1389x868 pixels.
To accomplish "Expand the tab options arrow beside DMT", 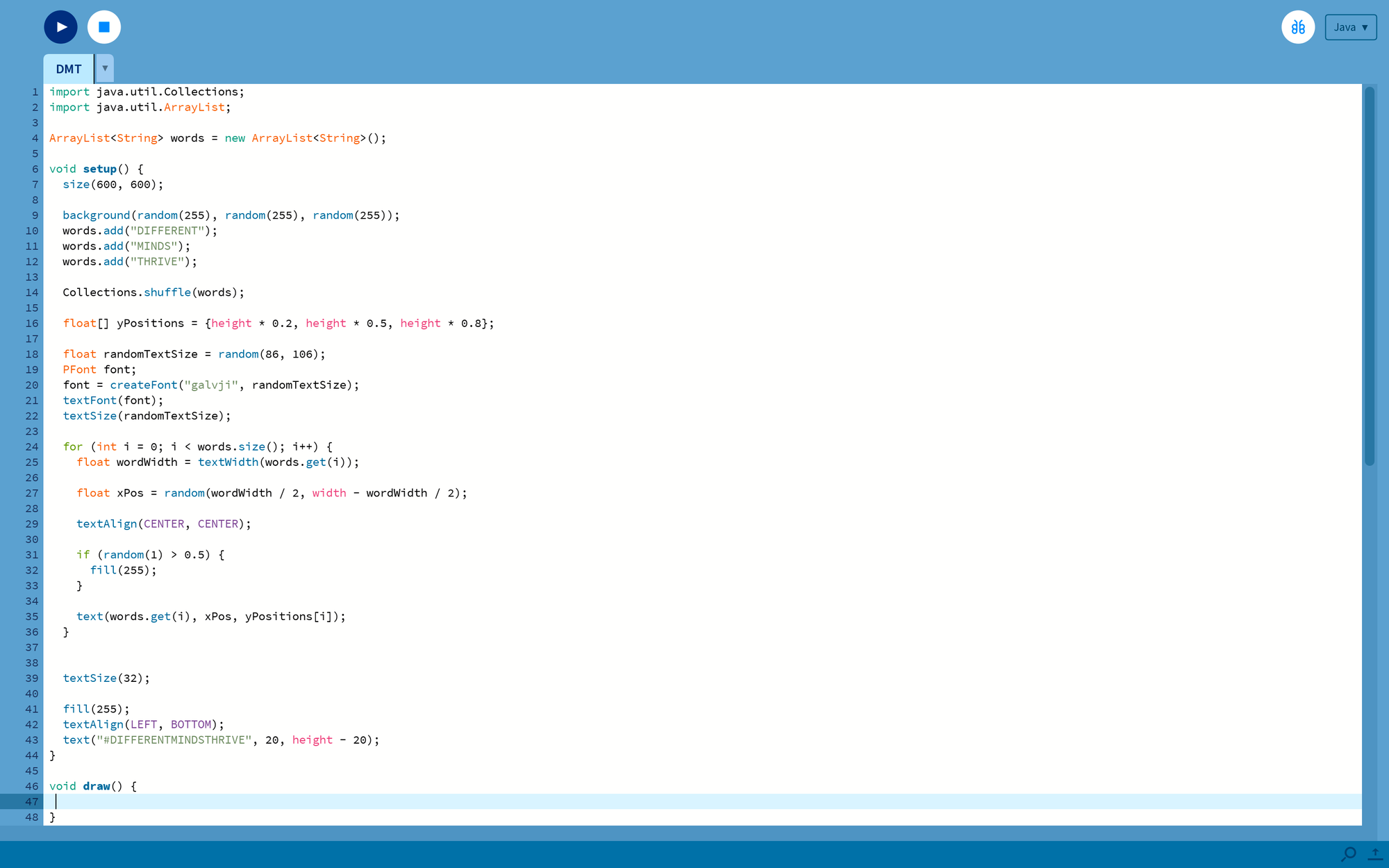I will (105, 69).
